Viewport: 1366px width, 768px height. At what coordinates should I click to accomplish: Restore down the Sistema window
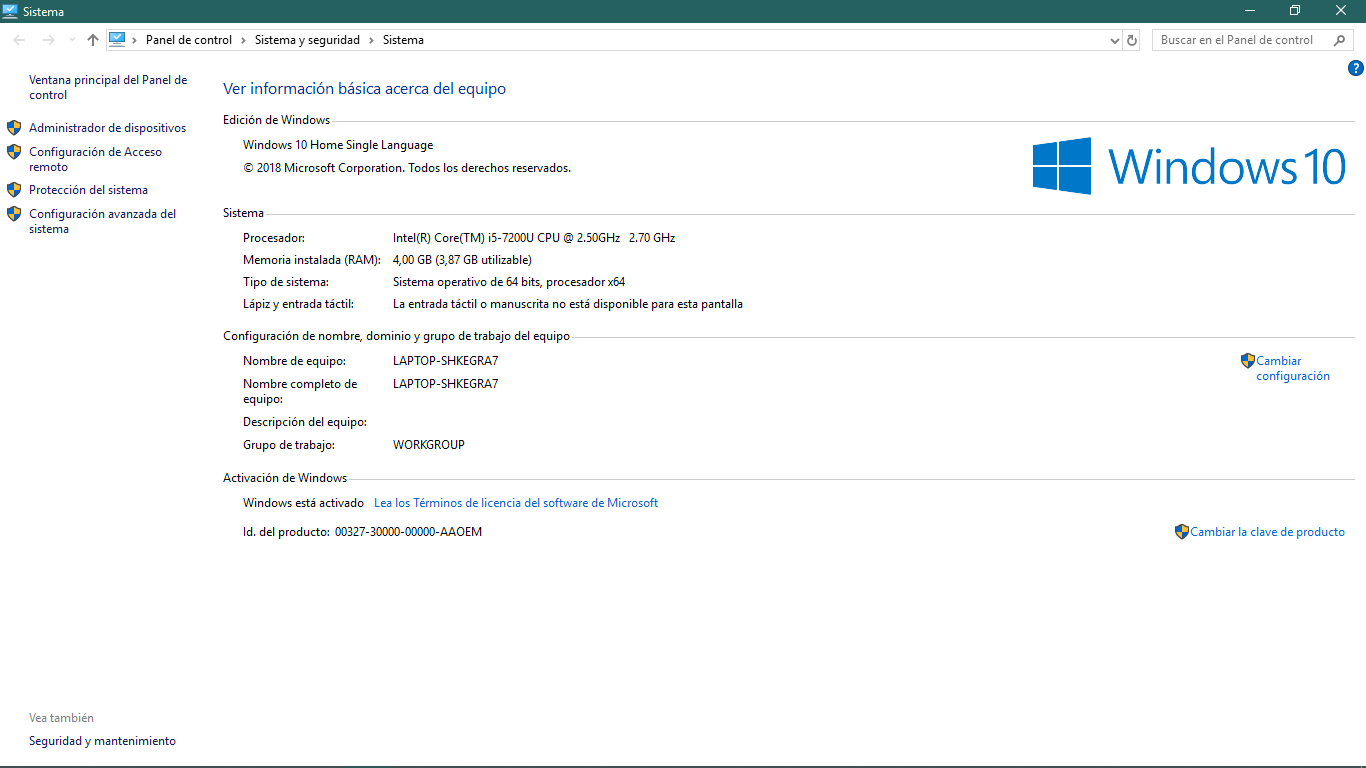click(1295, 11)
